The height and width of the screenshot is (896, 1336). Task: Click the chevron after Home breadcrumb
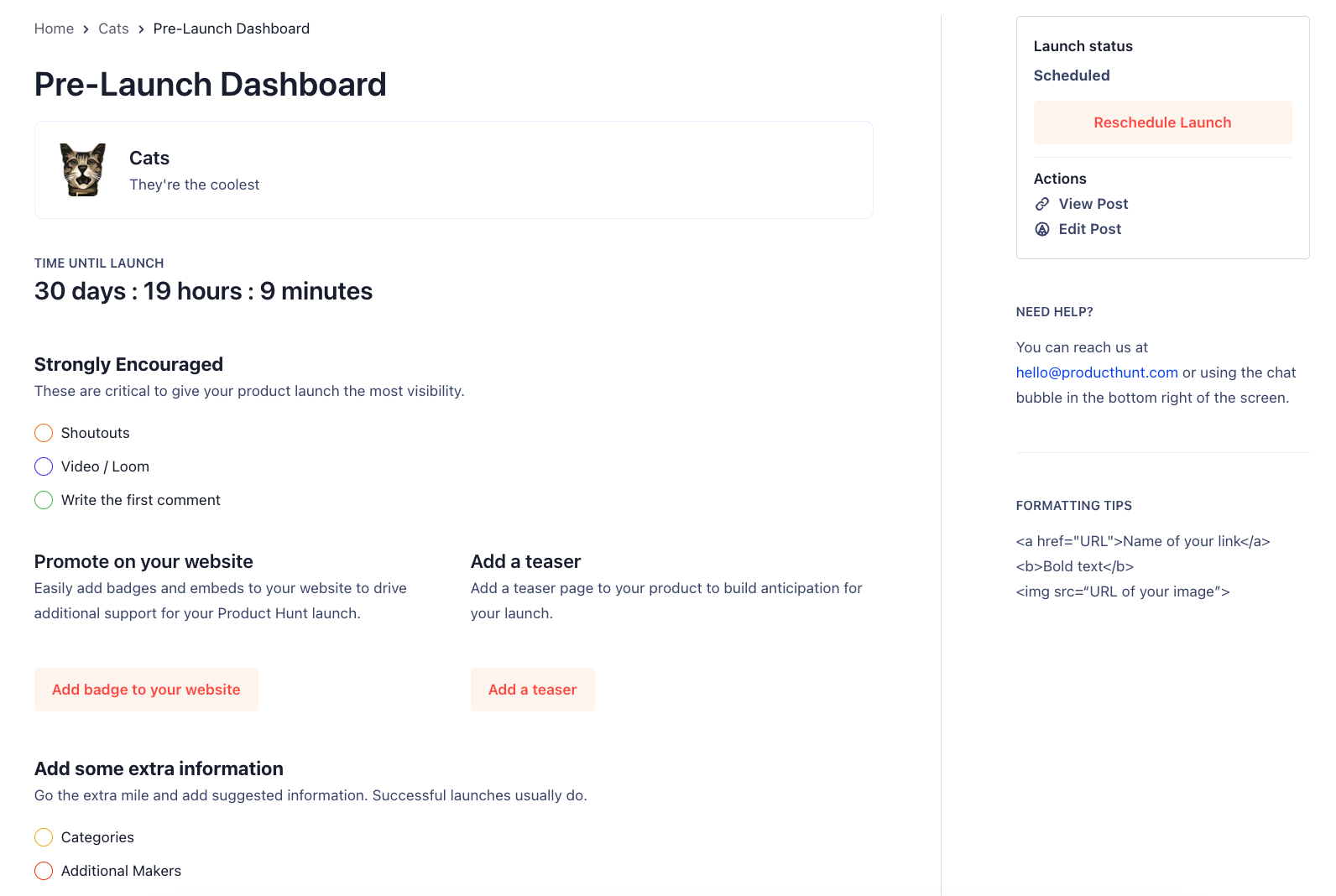point(86,29)
